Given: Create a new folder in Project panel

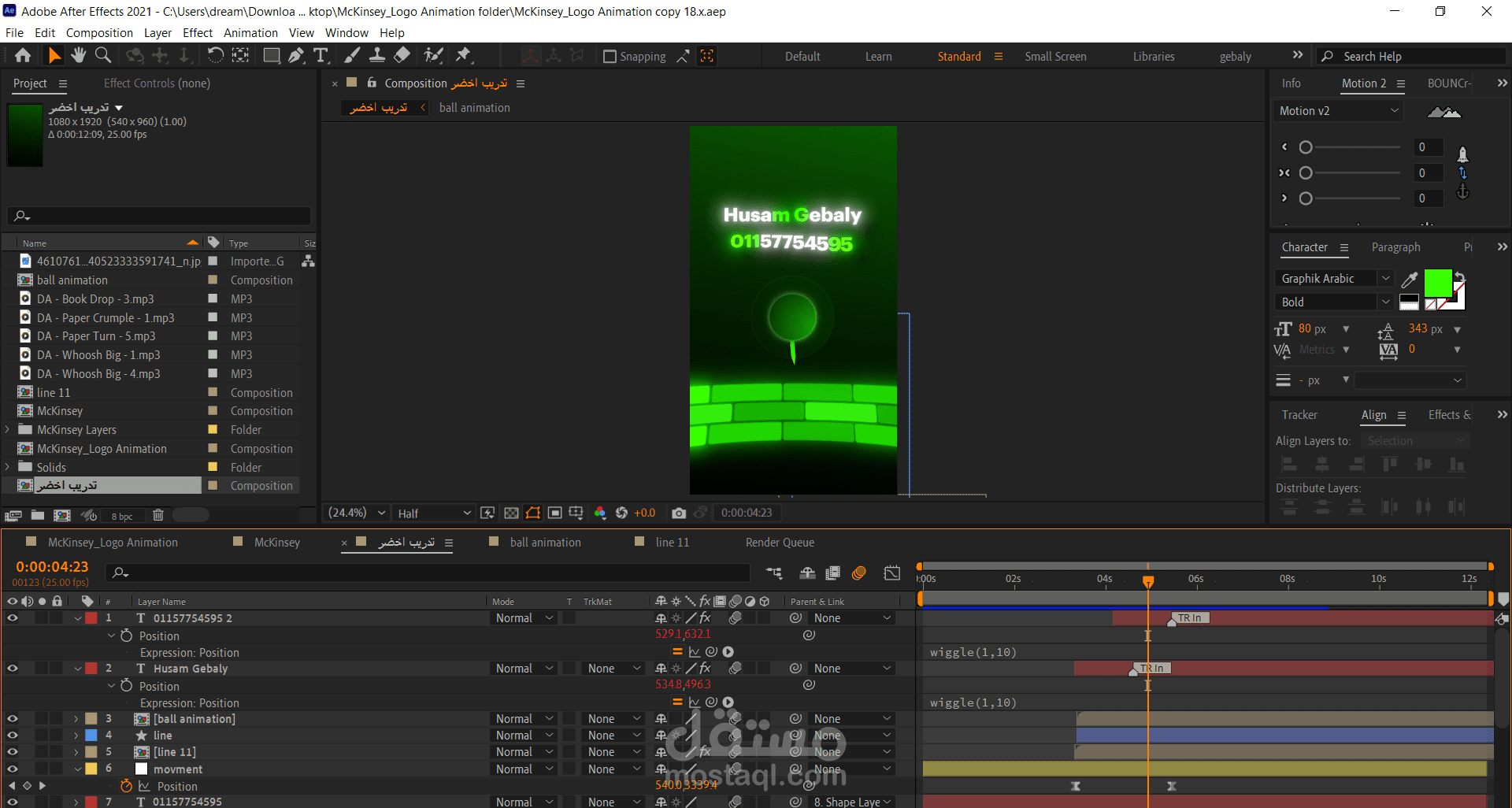Looking at the screenshot, I should [x=38, y=516].
